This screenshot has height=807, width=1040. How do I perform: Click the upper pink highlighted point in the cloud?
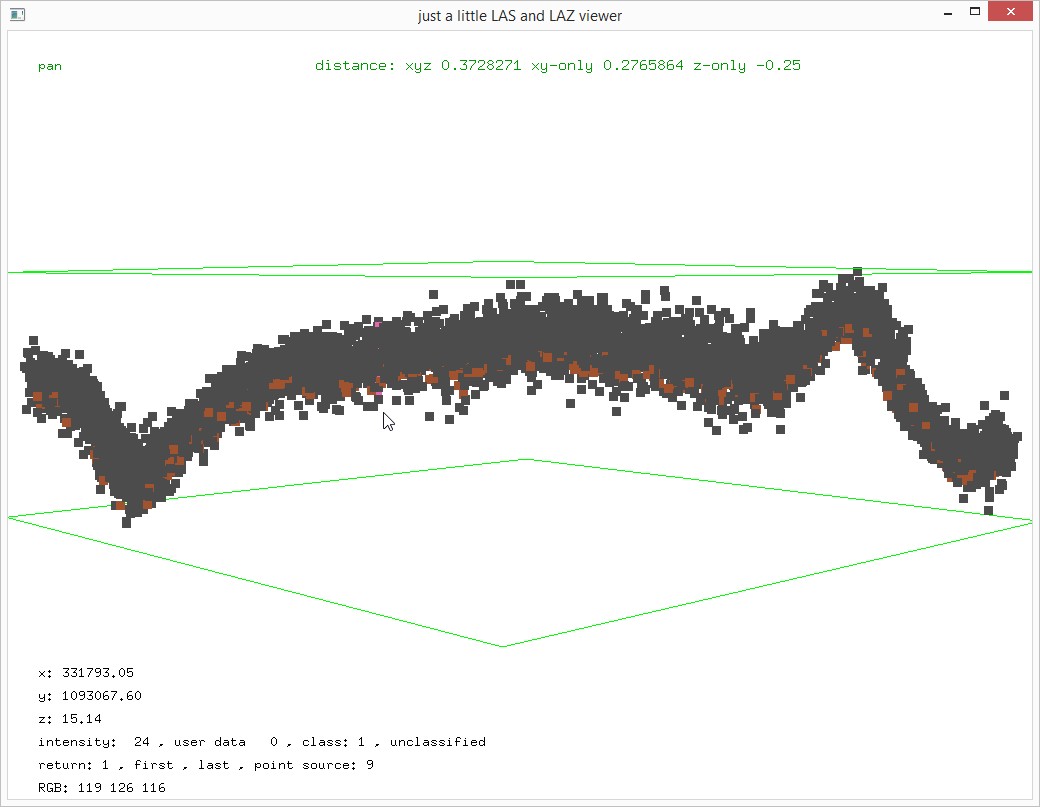tap(377, 324)
